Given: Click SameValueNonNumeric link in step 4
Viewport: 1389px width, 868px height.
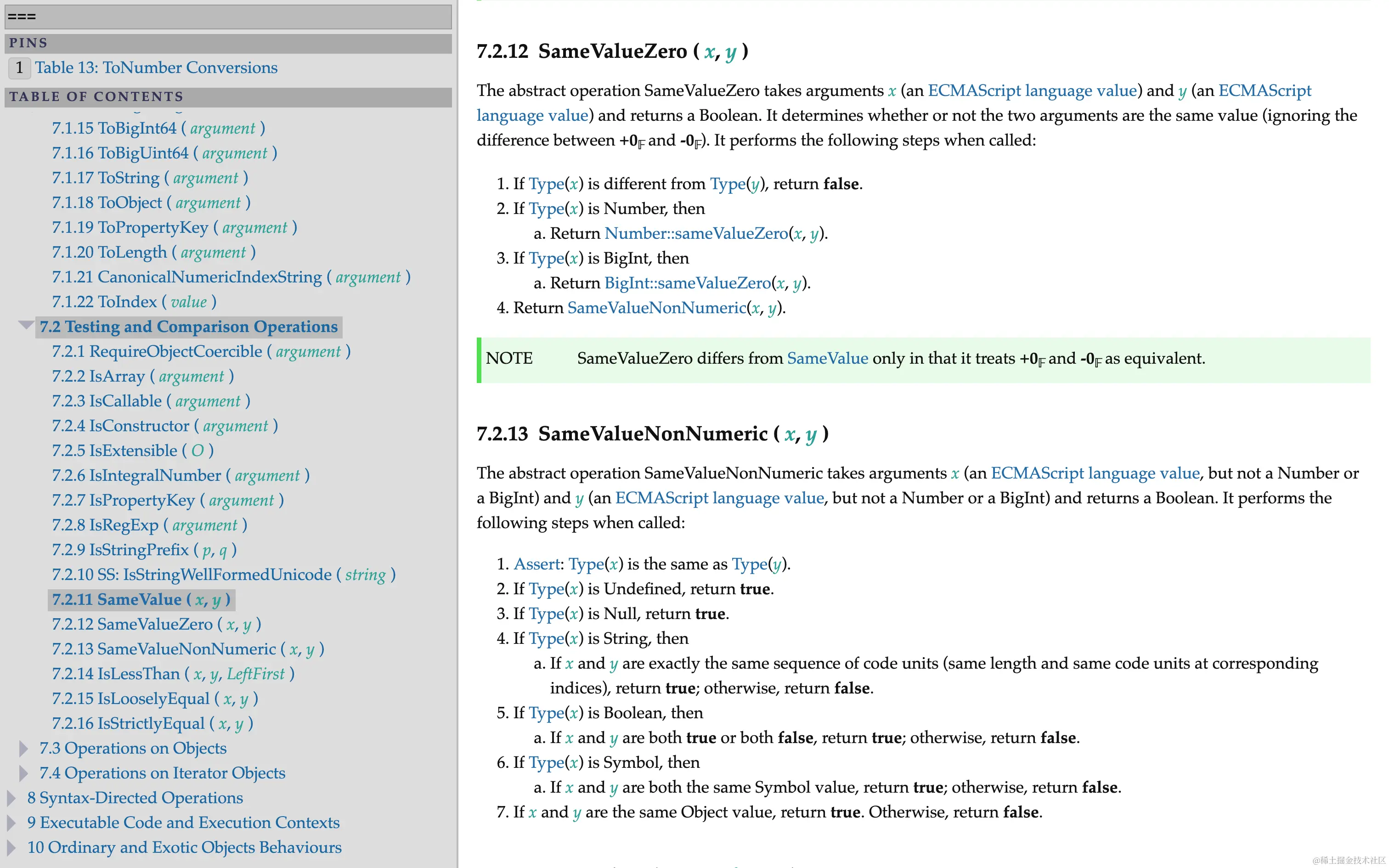Looking at the screenshot, I should pos(657,308).
